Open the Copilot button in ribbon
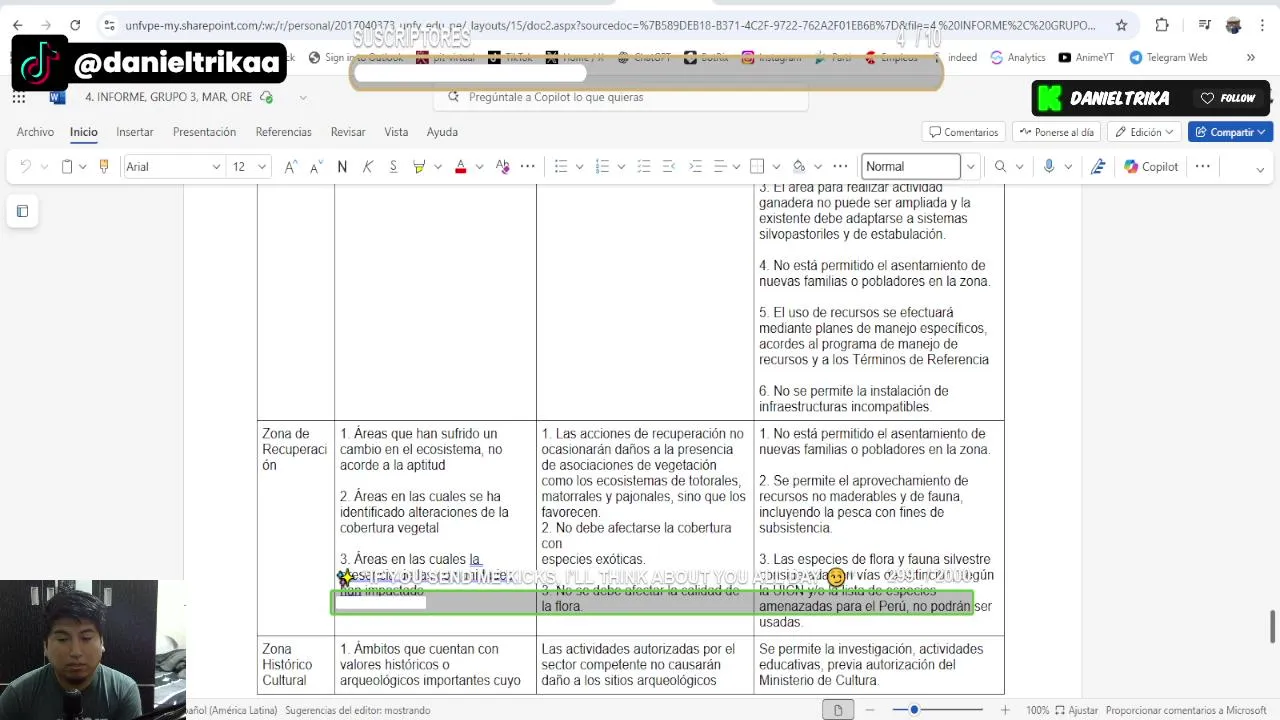1280x720 pixels. [1151, 167]
